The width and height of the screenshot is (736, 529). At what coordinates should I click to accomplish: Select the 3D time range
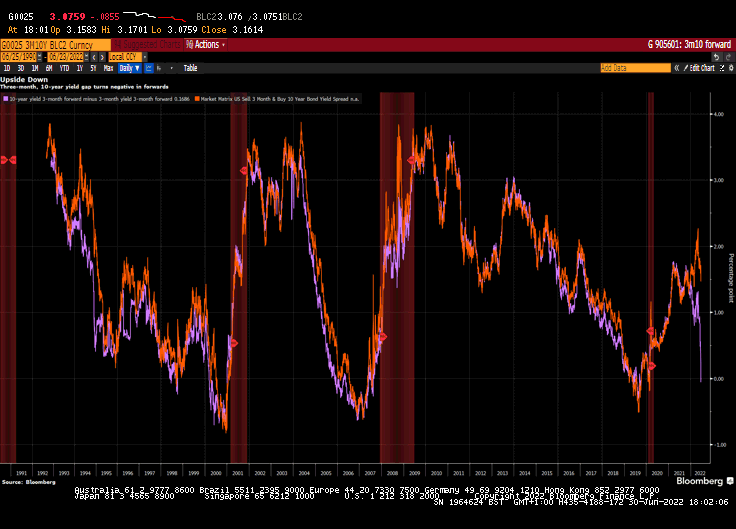coord(21,68)
